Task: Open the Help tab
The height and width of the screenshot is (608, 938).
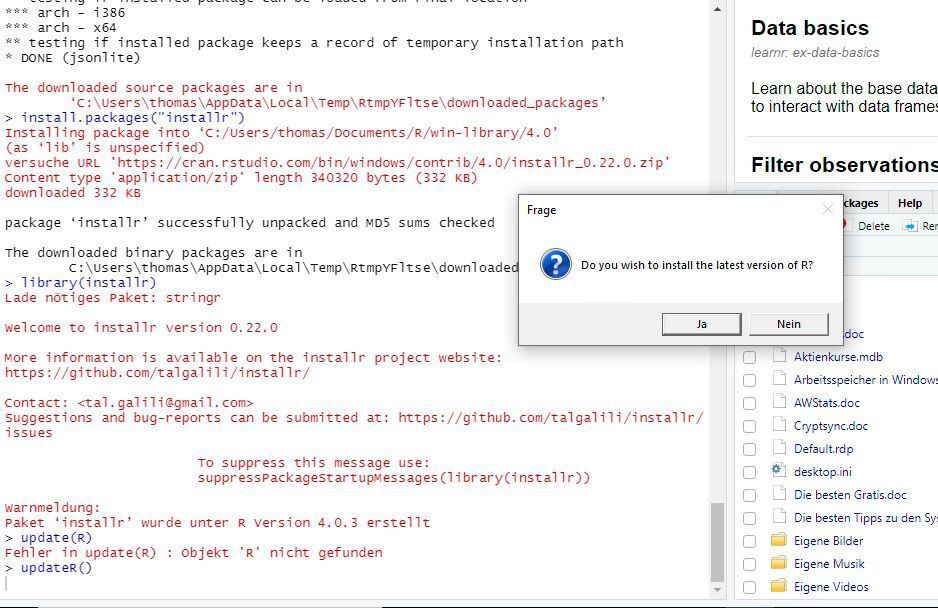Action: [x=910, y=202]
